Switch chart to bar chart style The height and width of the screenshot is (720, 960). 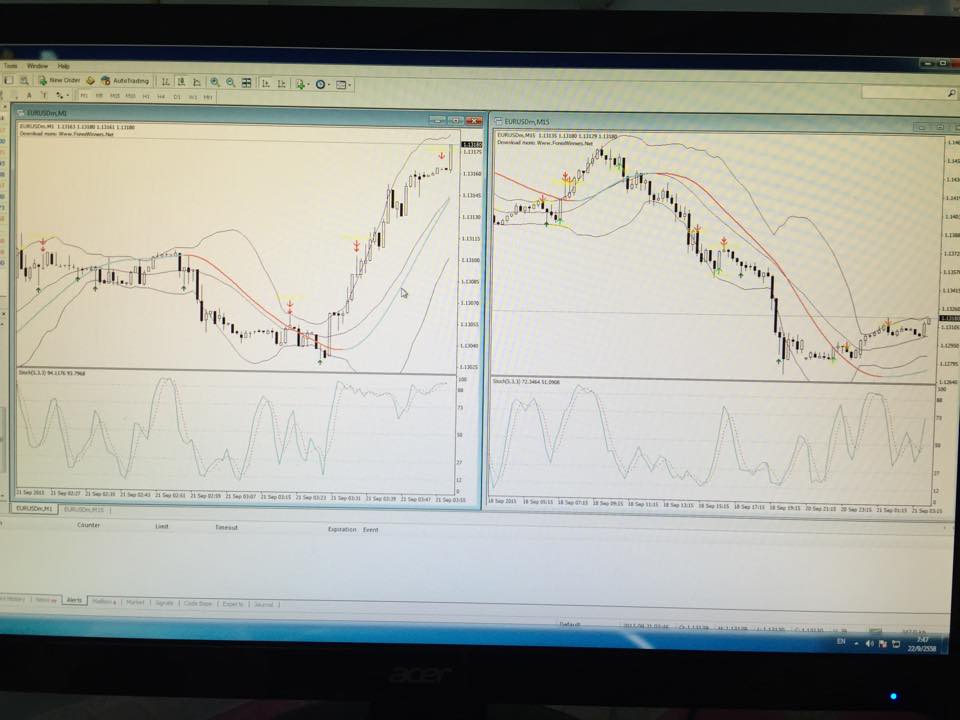[165, 82]
